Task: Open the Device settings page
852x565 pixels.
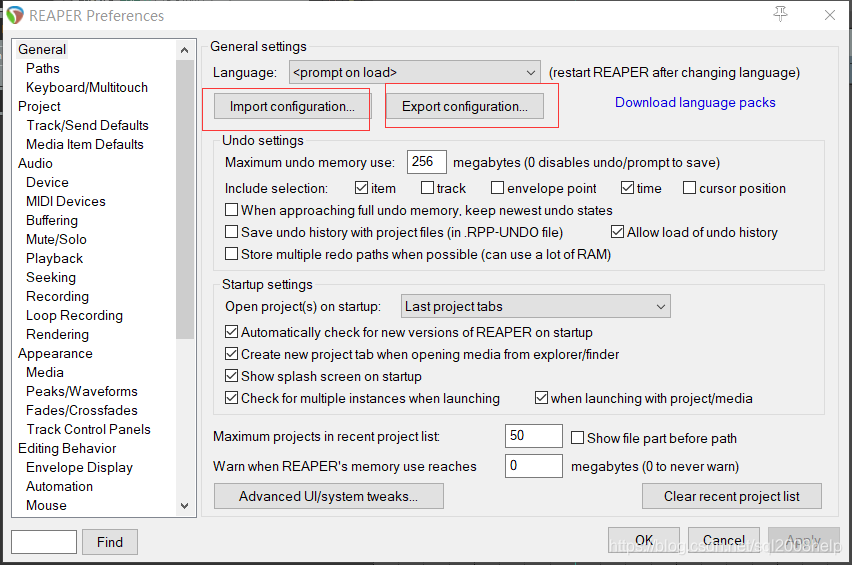Action: (x=47, y=183)
